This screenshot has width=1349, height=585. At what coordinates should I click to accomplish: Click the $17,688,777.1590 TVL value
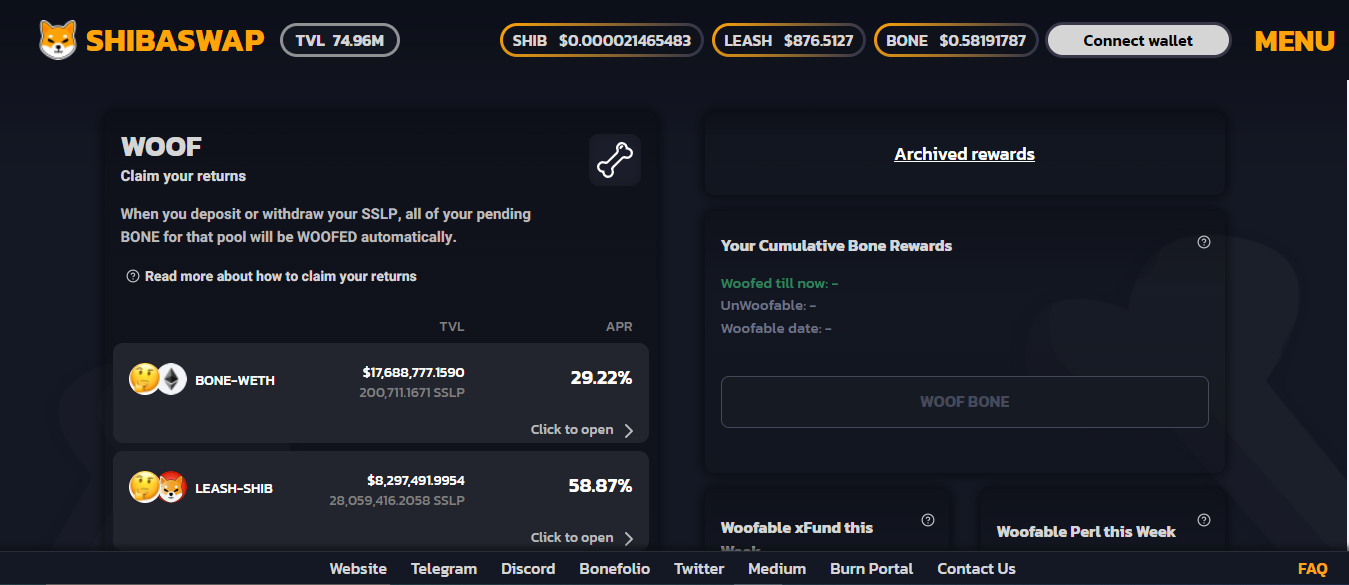point(414,372)
